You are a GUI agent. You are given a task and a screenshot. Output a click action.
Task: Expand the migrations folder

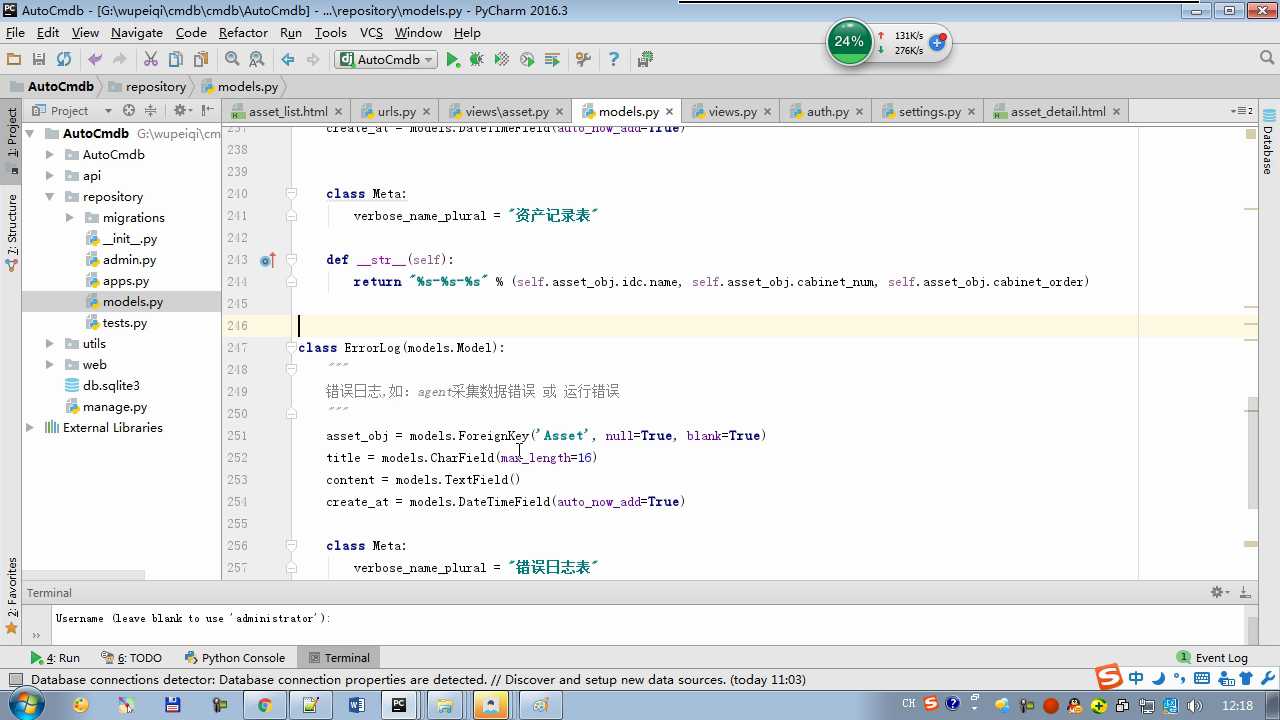[70, 217]
